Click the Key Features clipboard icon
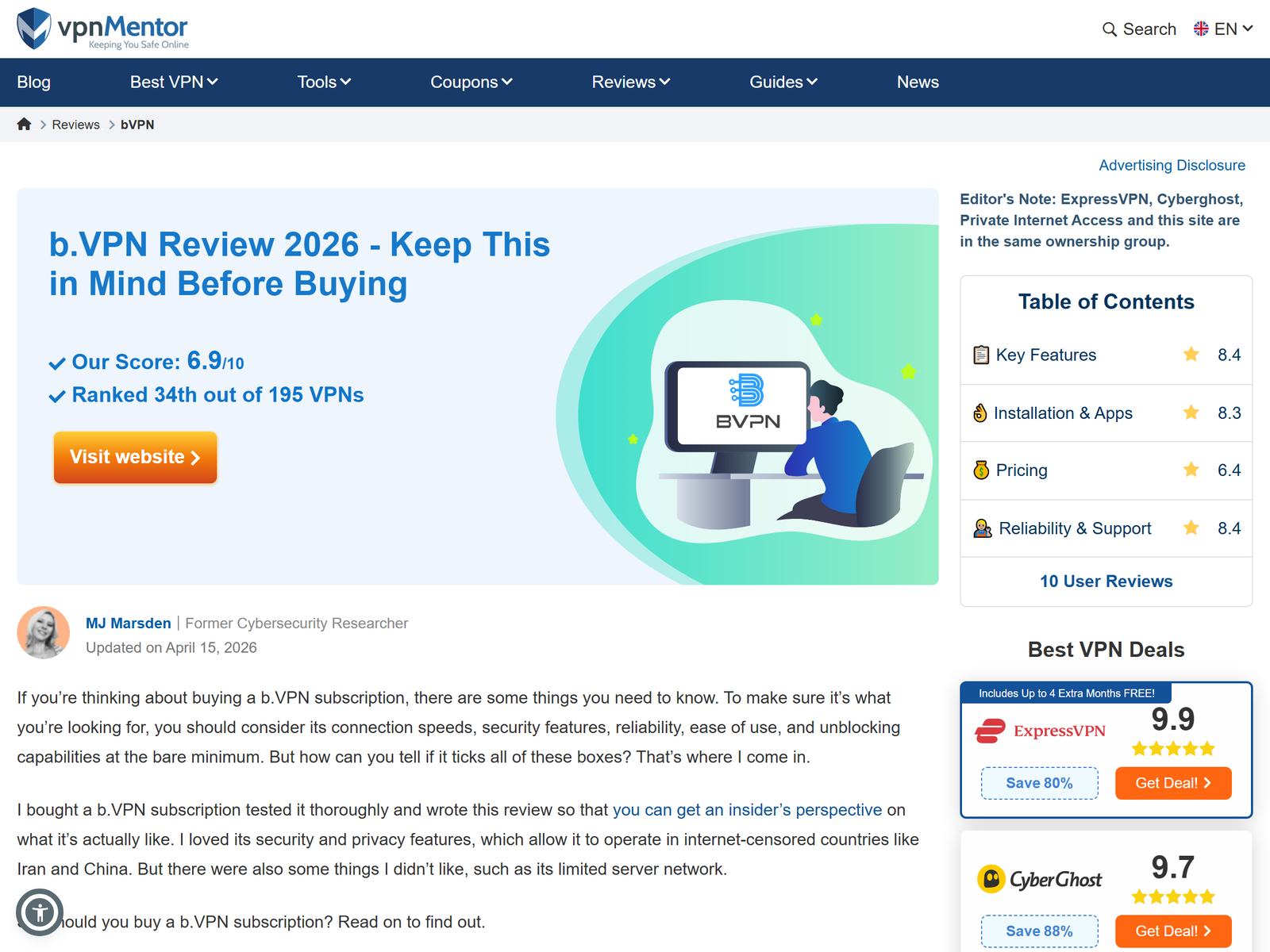 click(x=981, y=355)
